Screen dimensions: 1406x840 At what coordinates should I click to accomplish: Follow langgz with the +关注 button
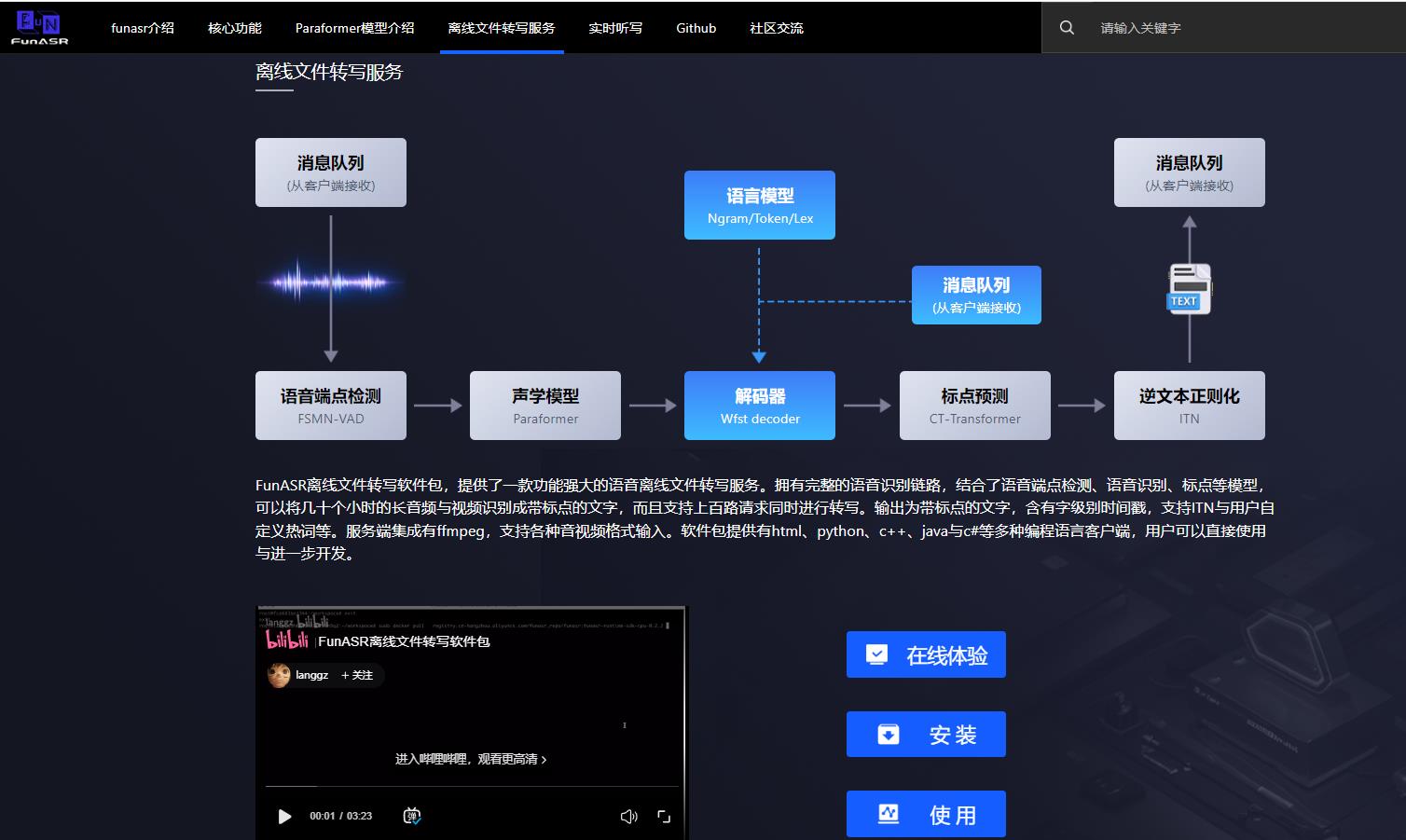357,675
